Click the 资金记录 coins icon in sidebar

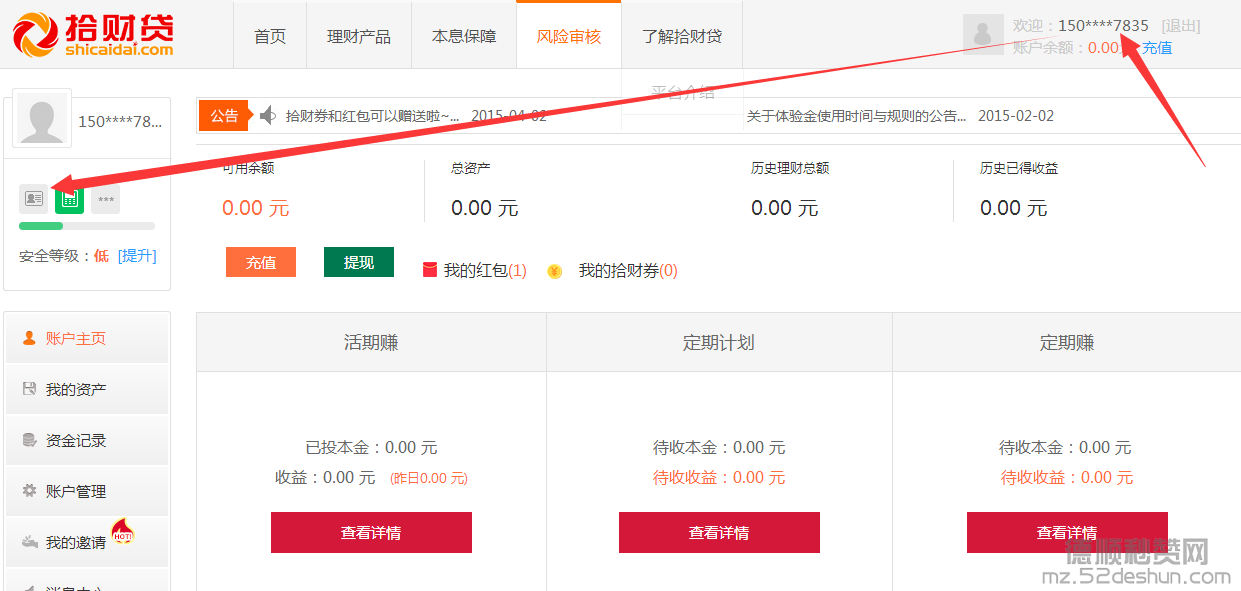click(31, 441)
